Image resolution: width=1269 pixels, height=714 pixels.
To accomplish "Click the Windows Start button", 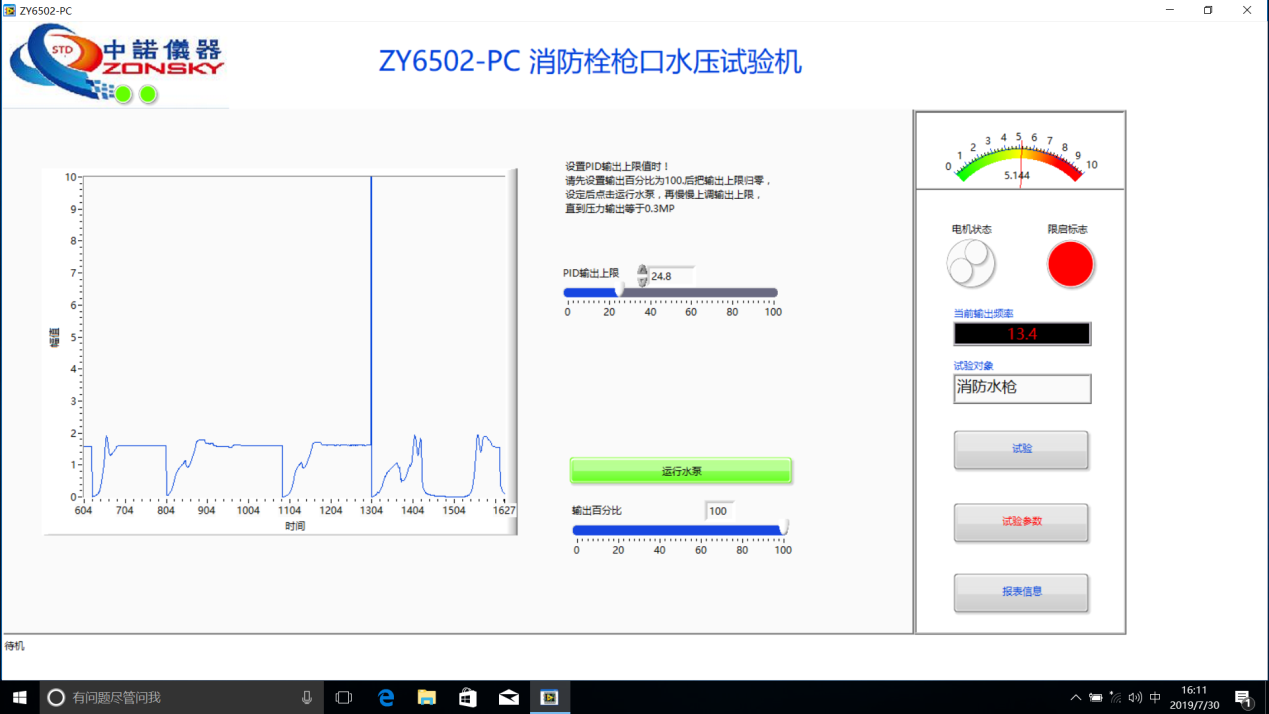I will coord(19,697).
